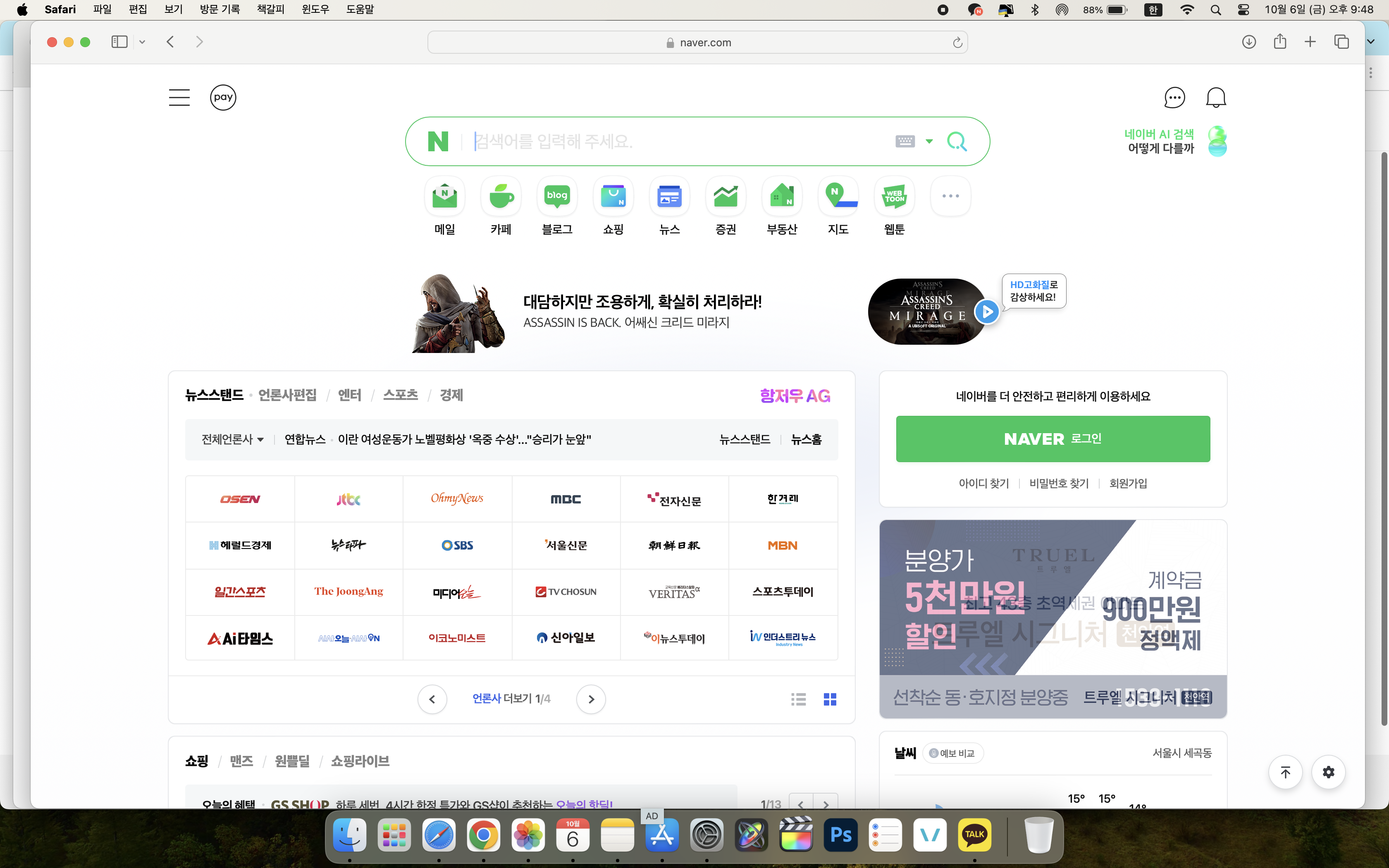This screenshot has height=868, width=1389.
Task: Show the Safari tab overview
Action: coord(1341,42)
